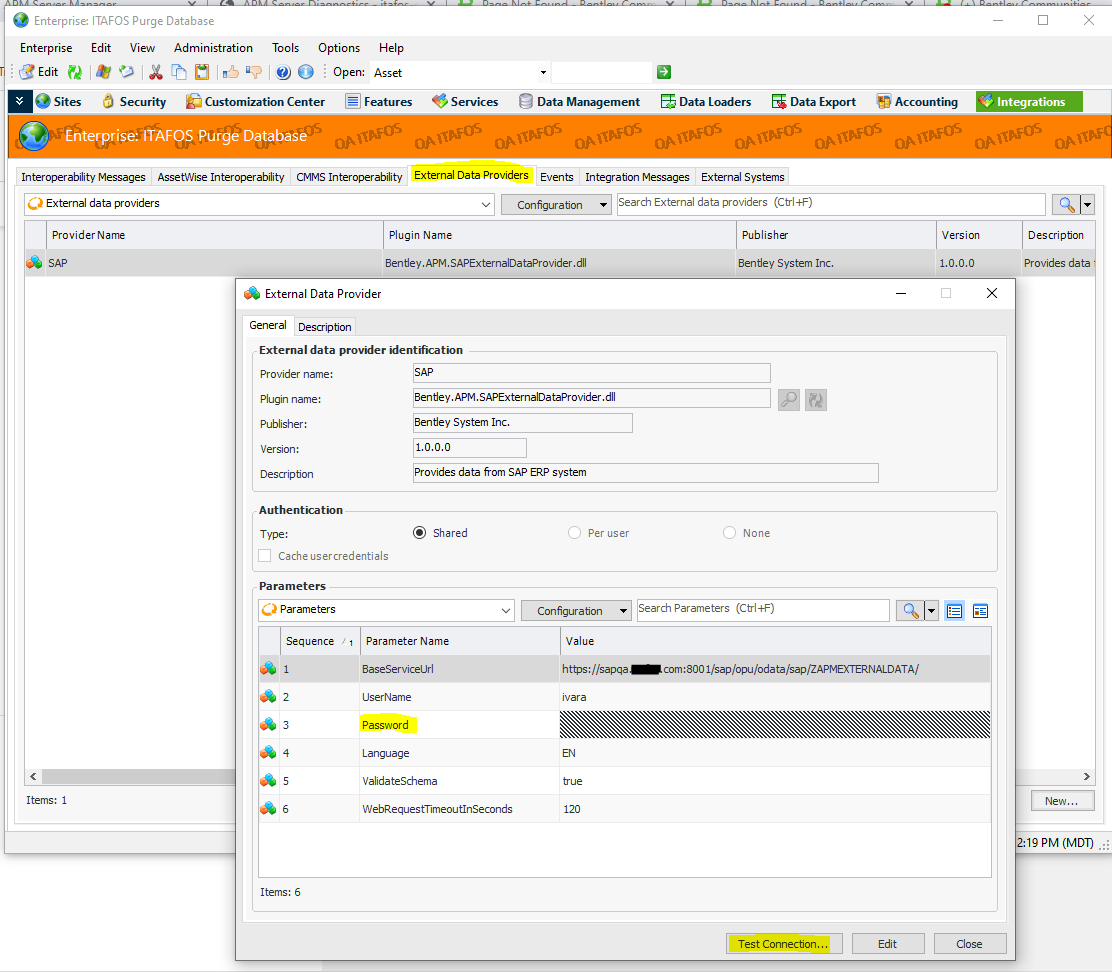Click the green refresh icon in toolbar
The image size is (1112, 972).
(74, 72)
